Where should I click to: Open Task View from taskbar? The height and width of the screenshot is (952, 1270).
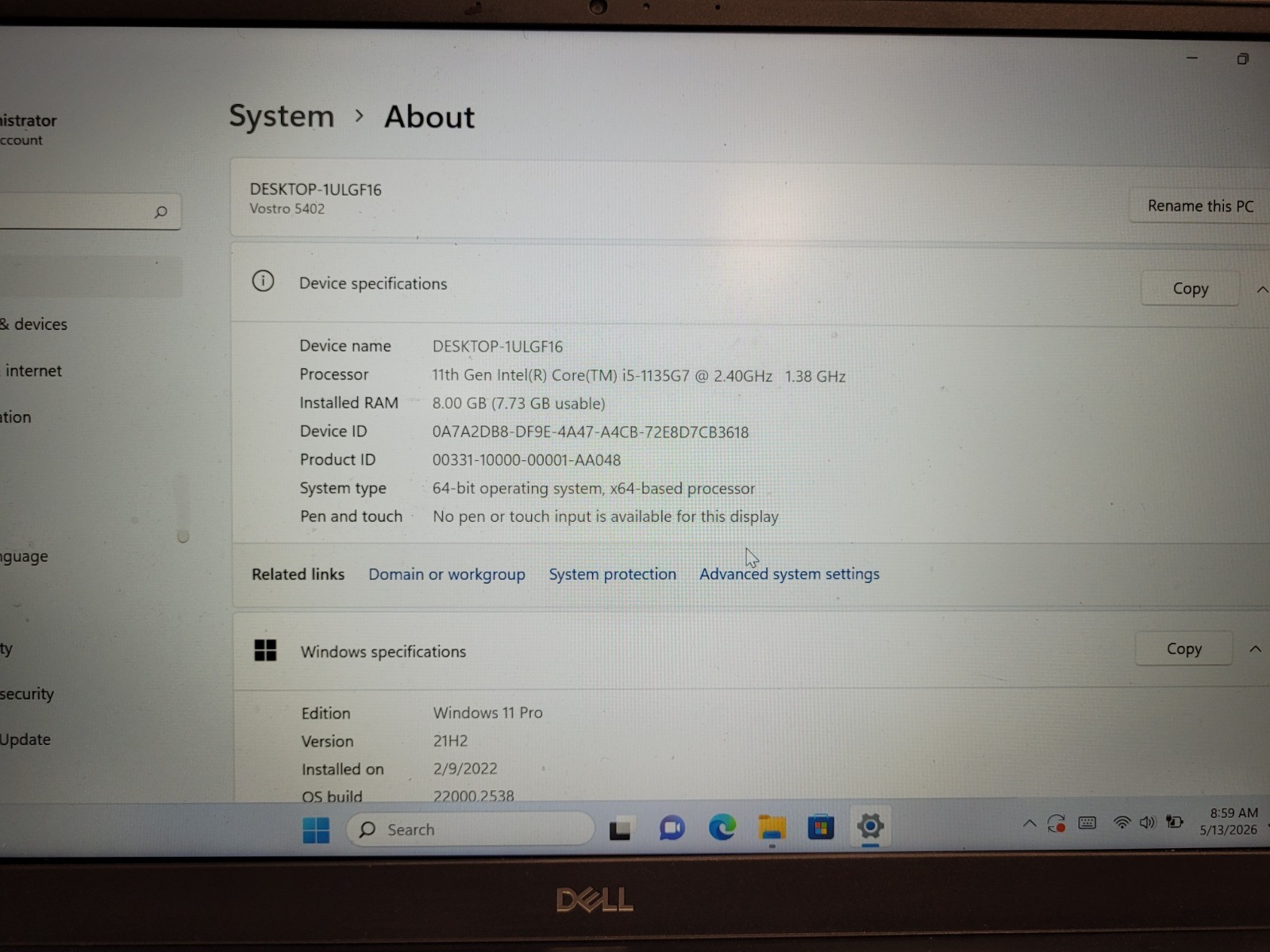tap(620, 829)
